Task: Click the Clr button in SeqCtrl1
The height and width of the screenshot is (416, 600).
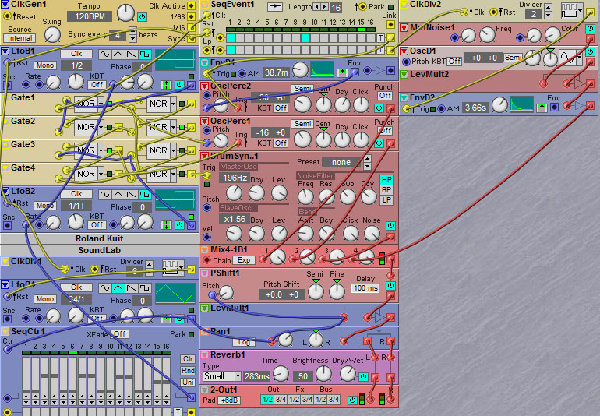Action: tap(188, 359)
